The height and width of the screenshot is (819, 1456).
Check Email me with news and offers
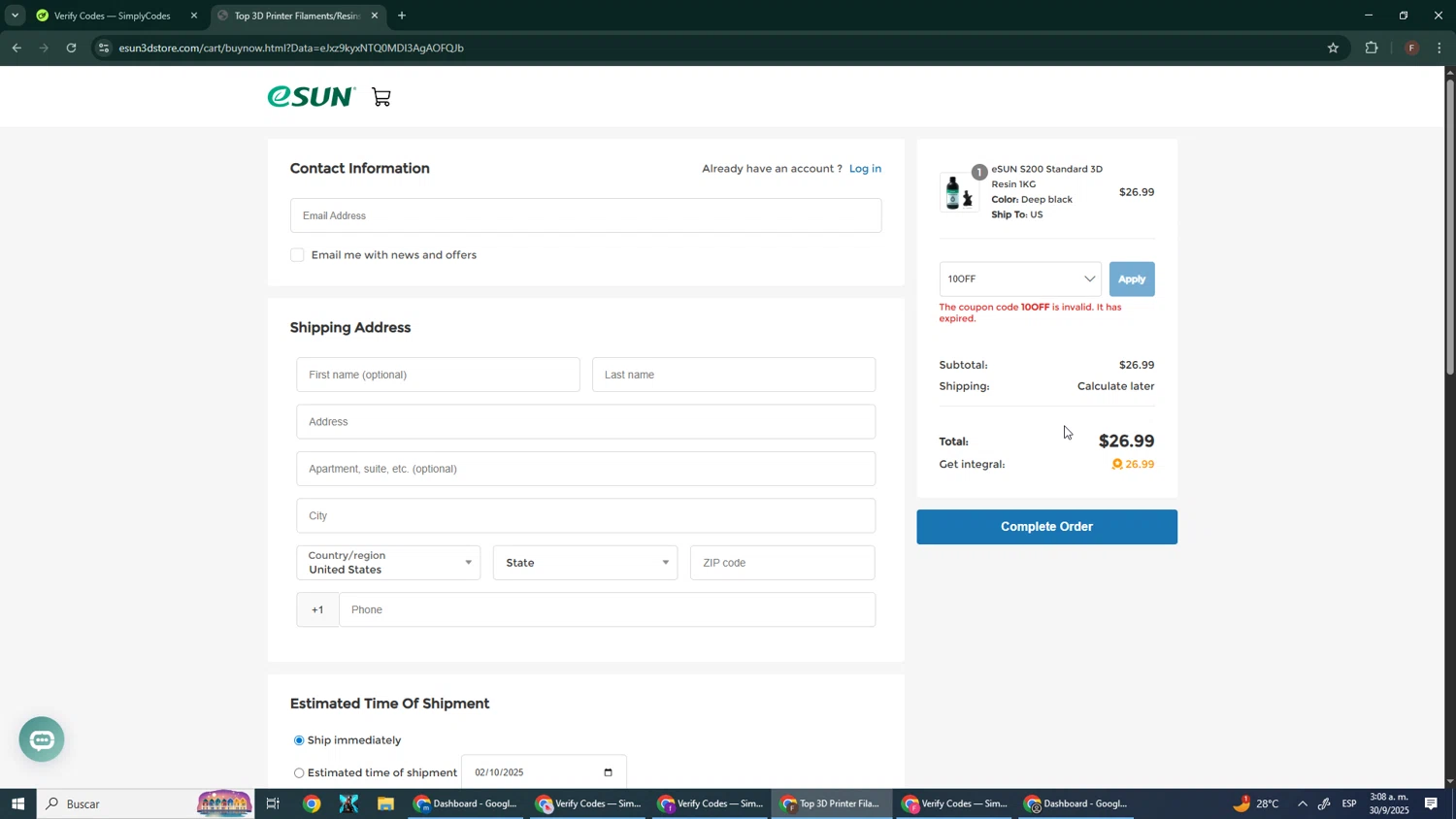tap(297, 255)
